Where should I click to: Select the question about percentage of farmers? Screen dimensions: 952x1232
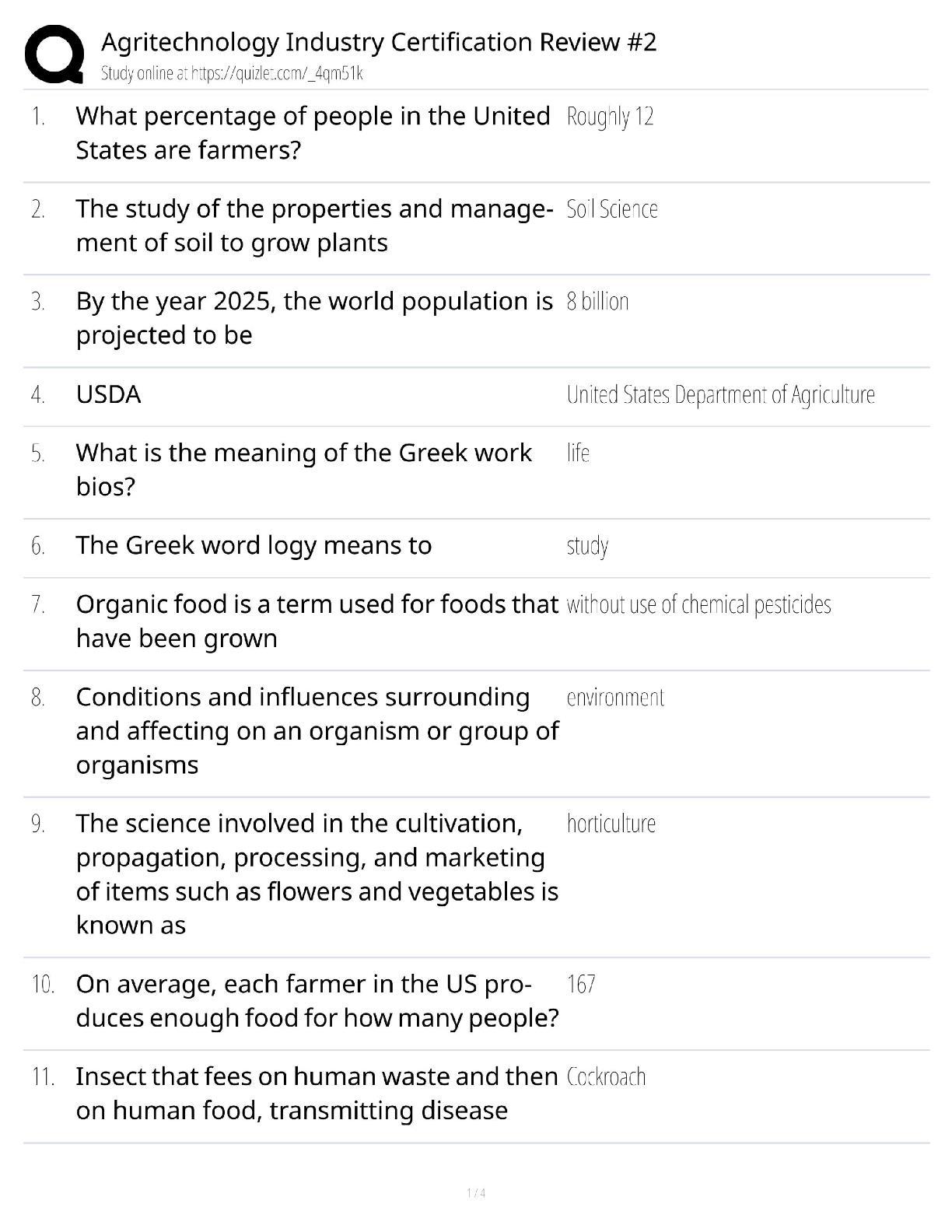pyautogui.click(x=313, y=133)
